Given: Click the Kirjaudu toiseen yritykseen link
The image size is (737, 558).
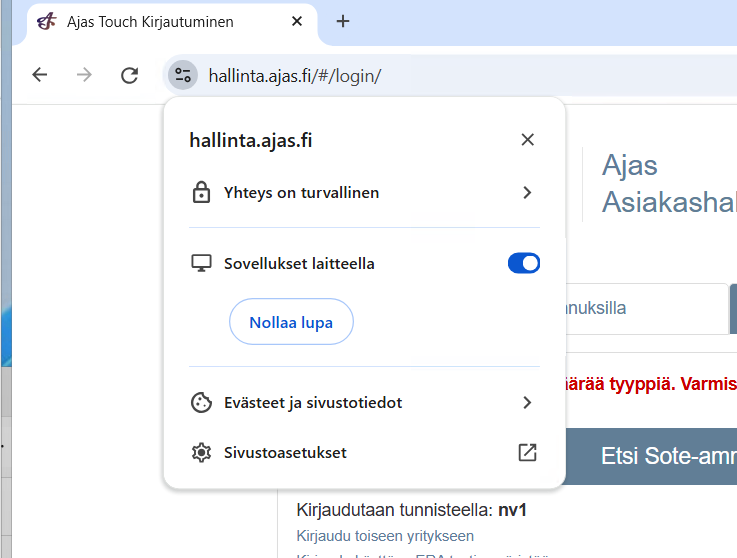Looking at the screenshot, I should pos(385,536).
